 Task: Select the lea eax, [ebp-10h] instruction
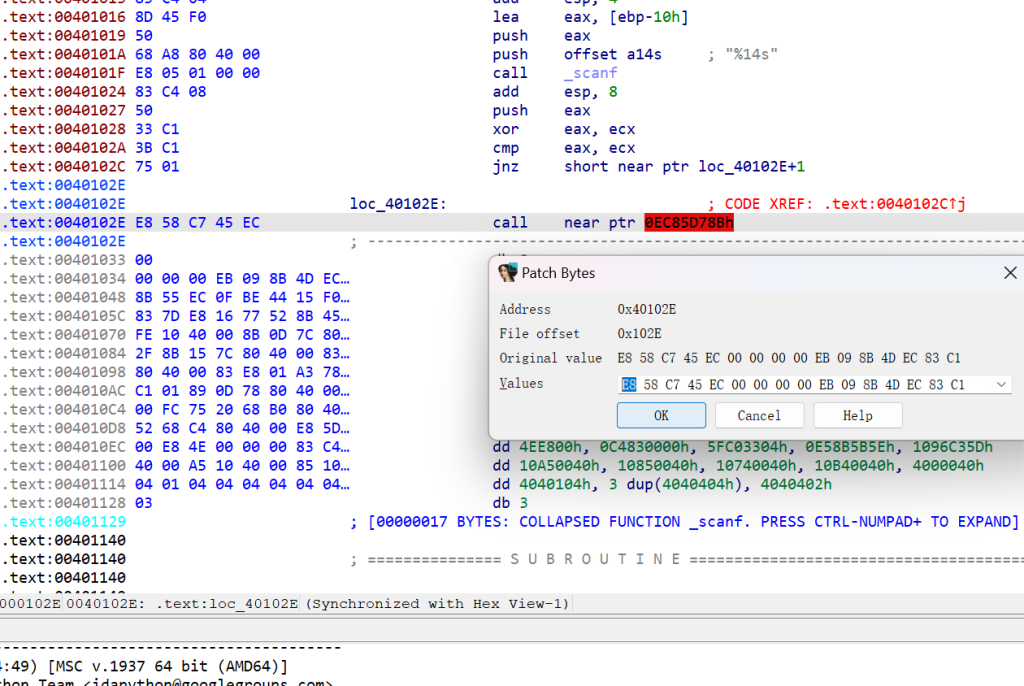tap(590, 16)
